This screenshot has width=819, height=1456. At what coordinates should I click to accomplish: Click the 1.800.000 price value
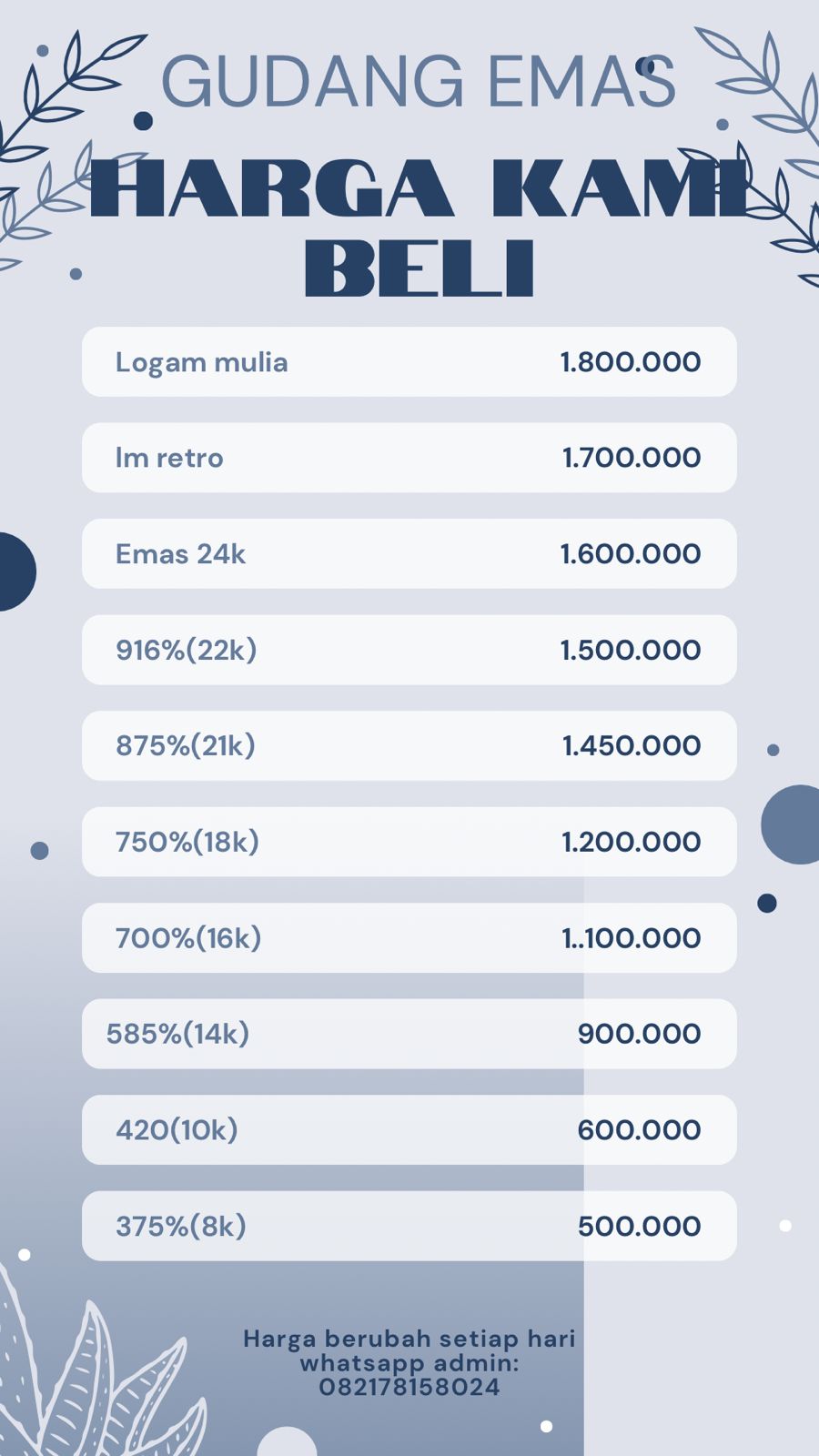[x=630, y=362]
